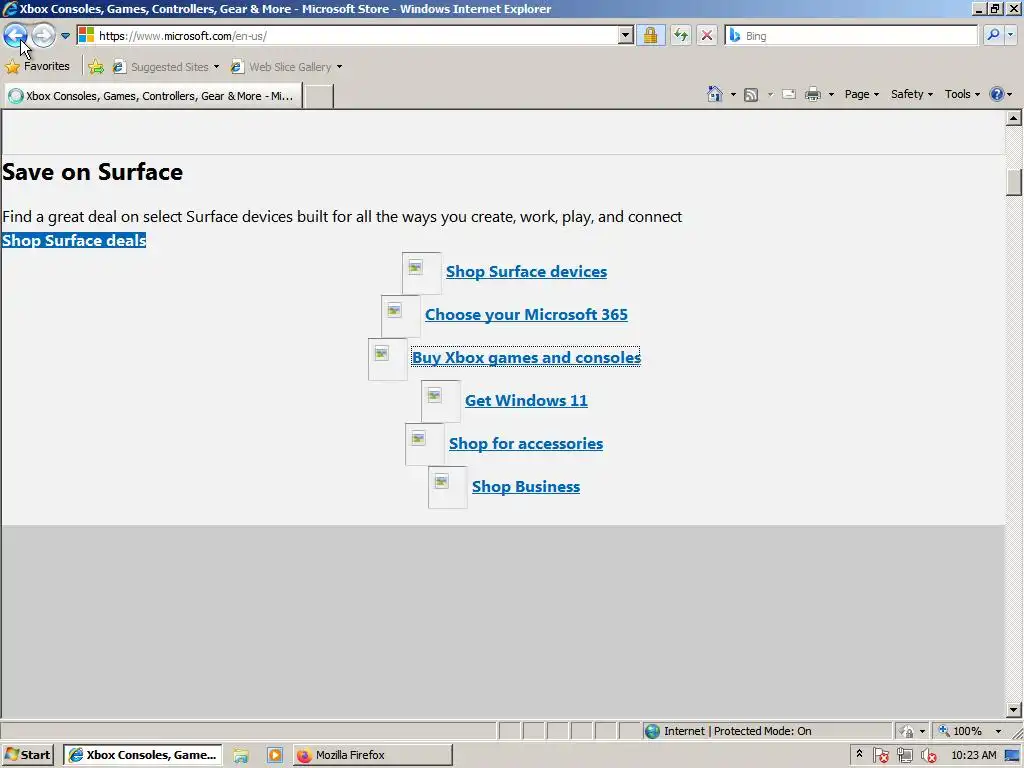Go back using the Back arrow button
Viewport: 1024px width, 768px height.
[x=15, y=35]
